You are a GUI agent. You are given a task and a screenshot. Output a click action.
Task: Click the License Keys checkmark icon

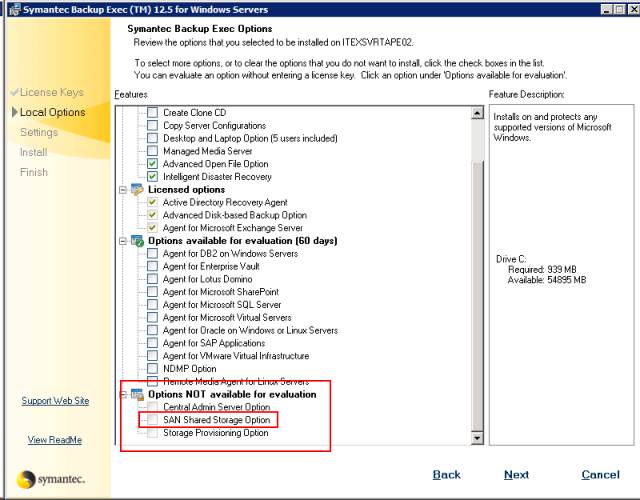point(15,92)
